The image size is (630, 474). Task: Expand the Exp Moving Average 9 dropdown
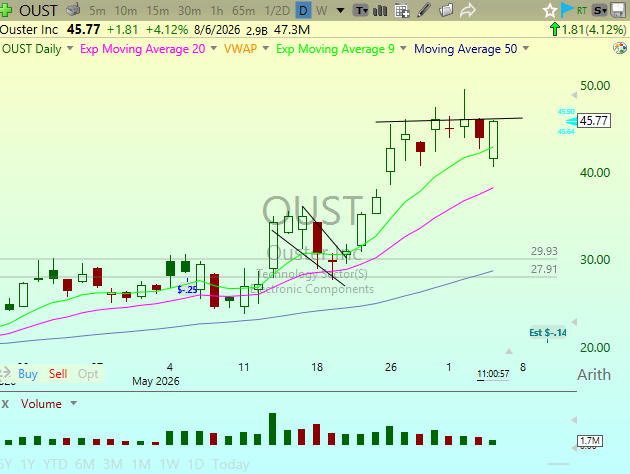coord(403,49)
